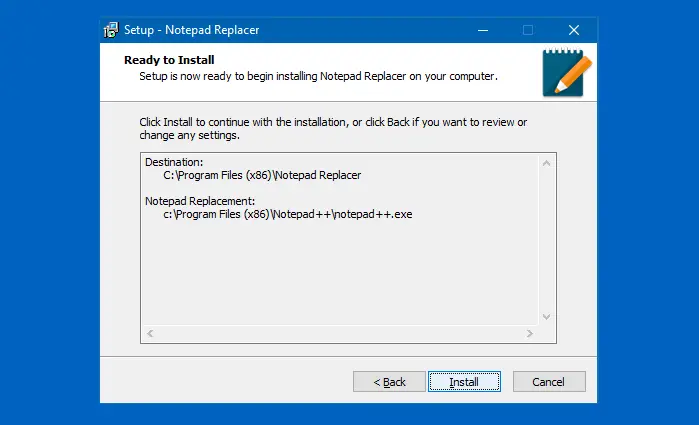Click the C:\Program Files (x86)\Notepad Replacer path
This screenshot has width=699, height=425.
pos(262,175)
